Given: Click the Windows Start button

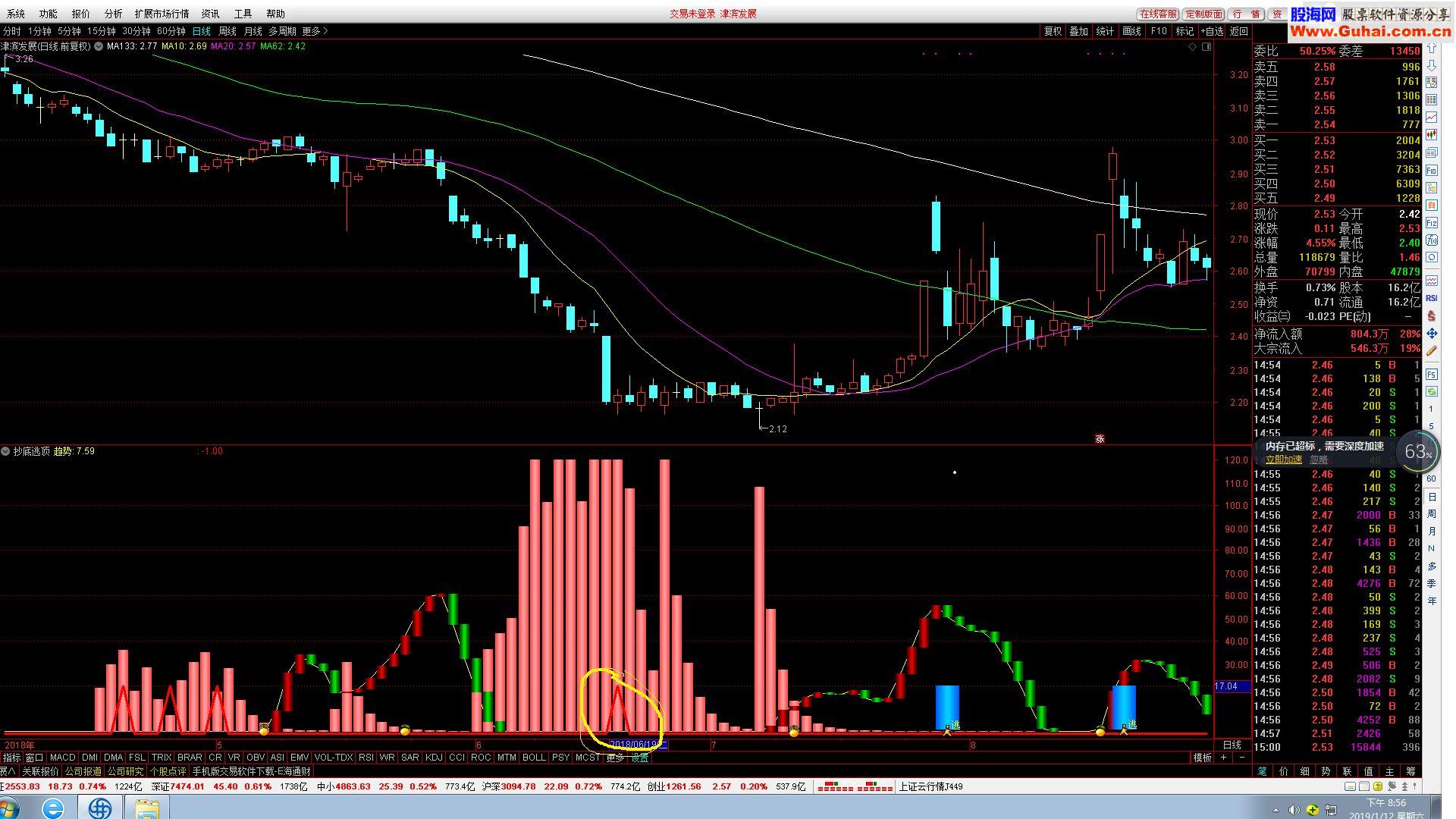Looking at the screenshot, I should (x=8, y=808).
